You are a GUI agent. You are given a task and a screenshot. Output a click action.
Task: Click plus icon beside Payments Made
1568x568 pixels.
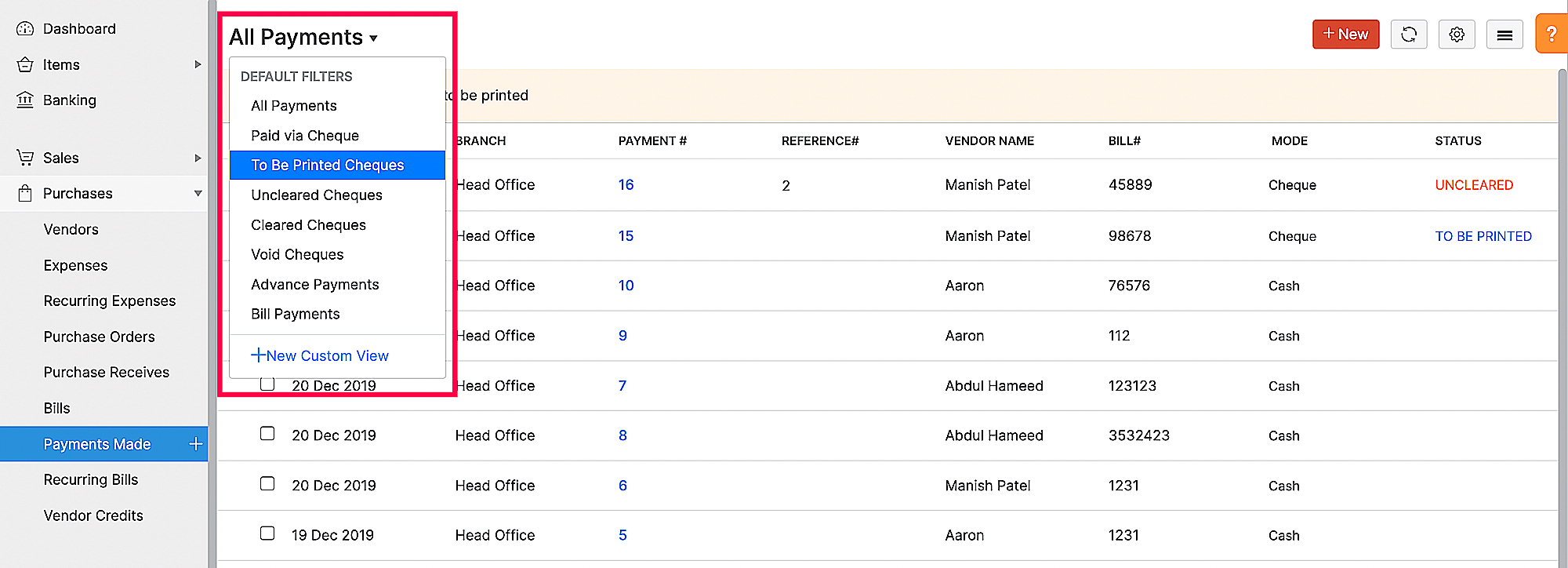(x=196, y=444)
